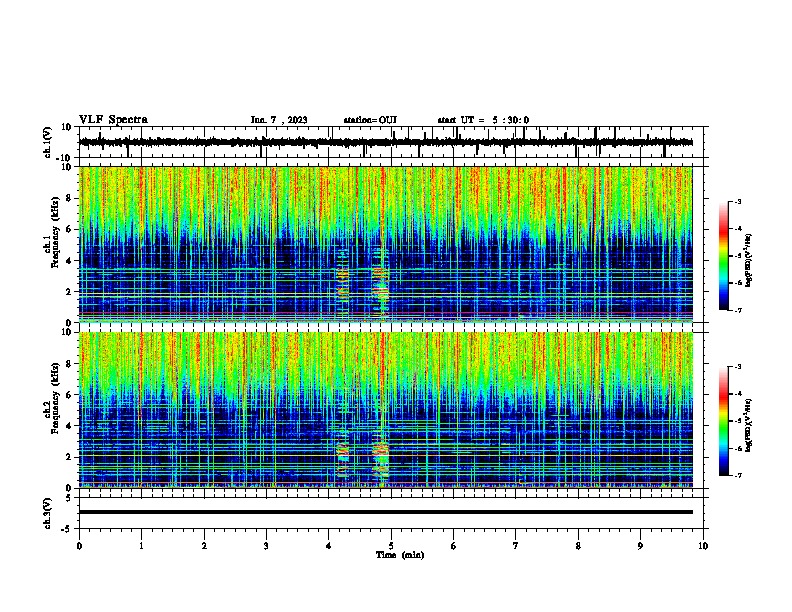Click tick label "8" on the Time axis
Image resolution: width=792 pixels, height=612 pixels.
pos(578,546)
